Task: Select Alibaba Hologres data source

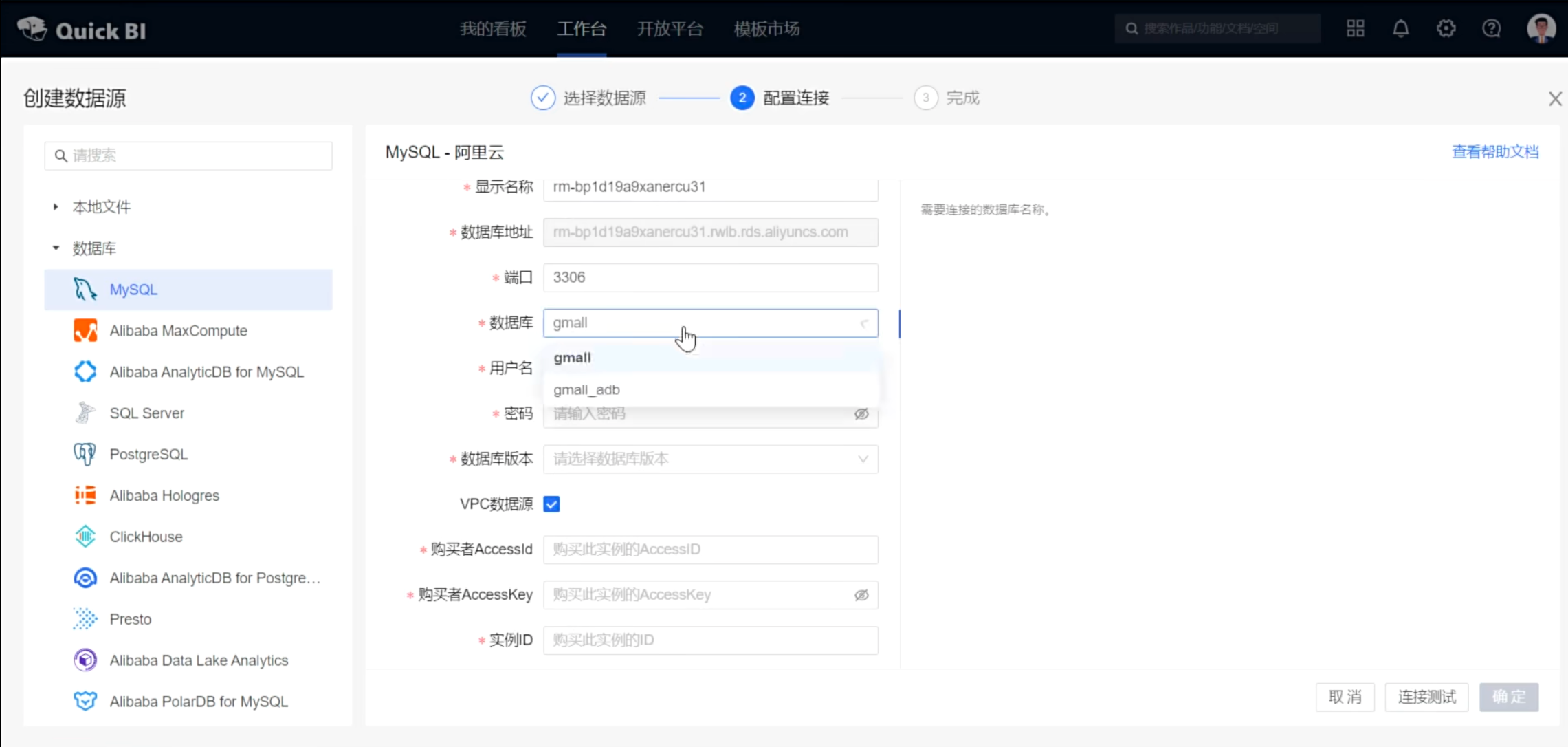Action: (188, 496)
